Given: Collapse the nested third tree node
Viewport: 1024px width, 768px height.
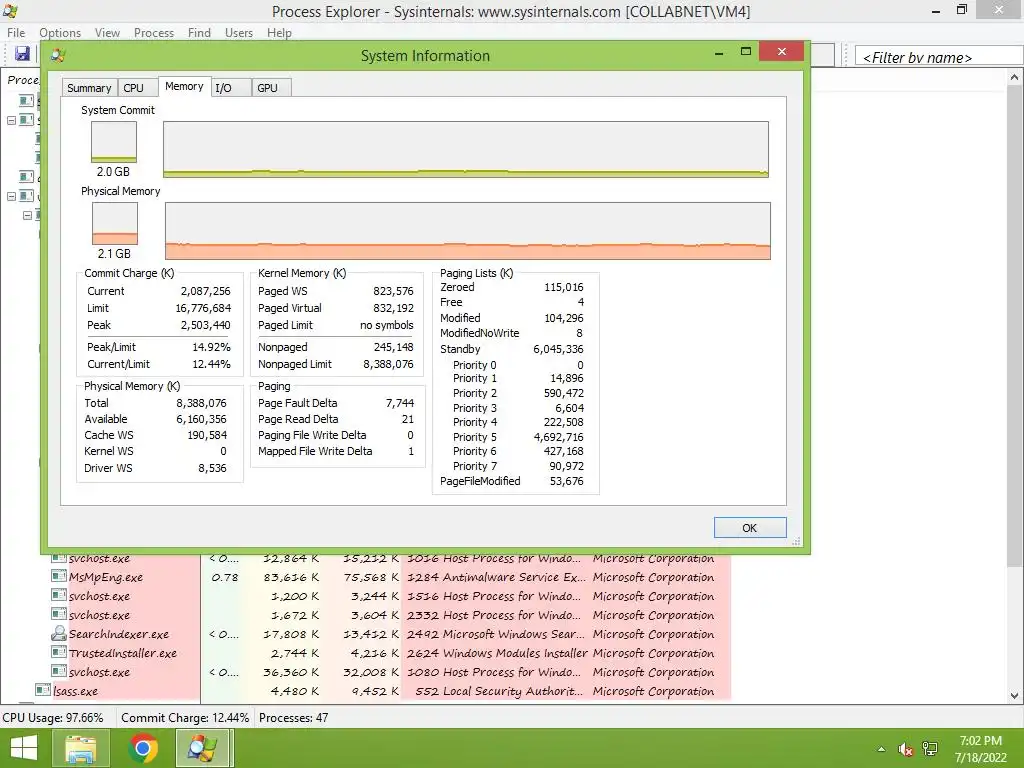Looking at the screenshot, I should coord(27,215).
